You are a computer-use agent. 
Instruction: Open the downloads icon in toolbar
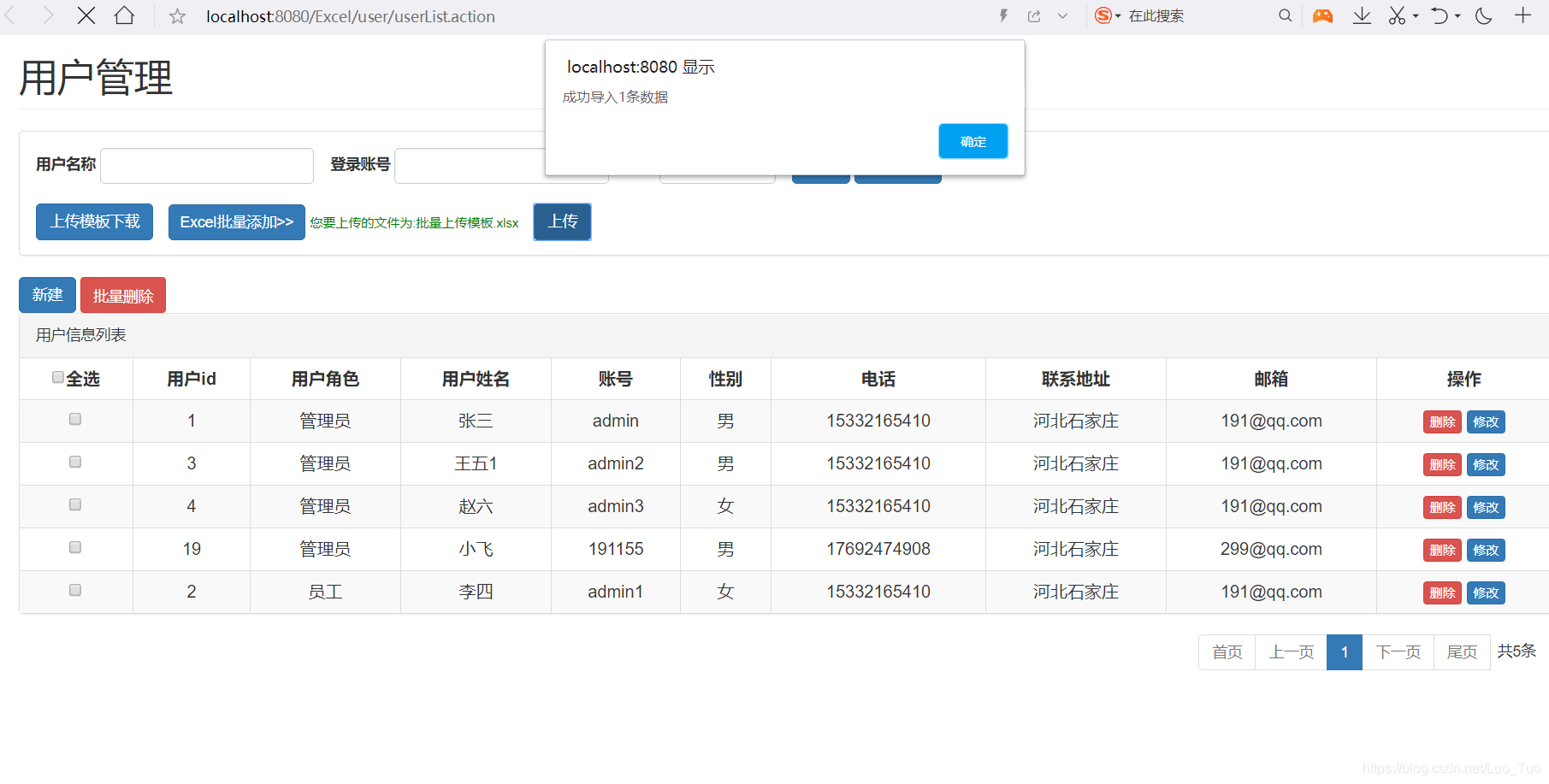1362,15
